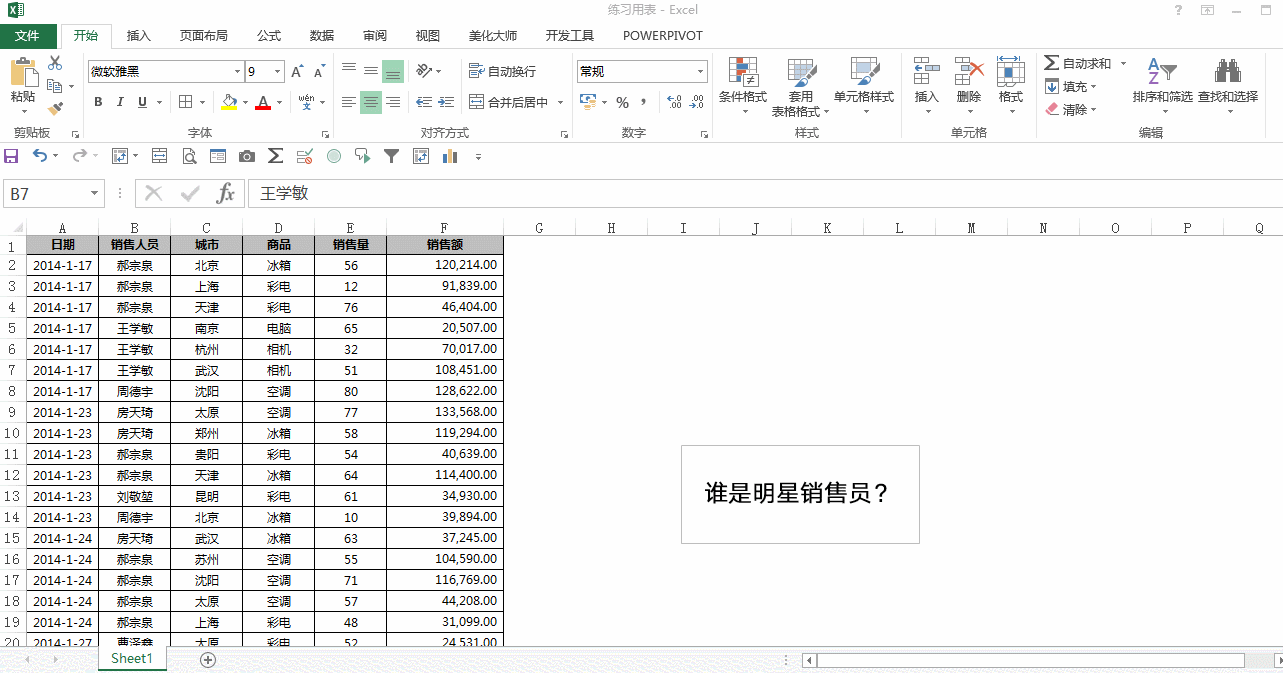Click the Sigma sum icon in quick access toolbar
The width and height of the screenshot is (1283, 673).
276,156
